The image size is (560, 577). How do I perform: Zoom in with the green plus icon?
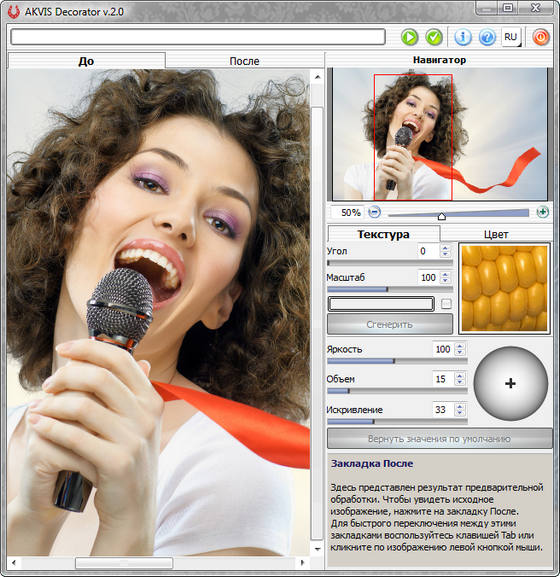542,212
